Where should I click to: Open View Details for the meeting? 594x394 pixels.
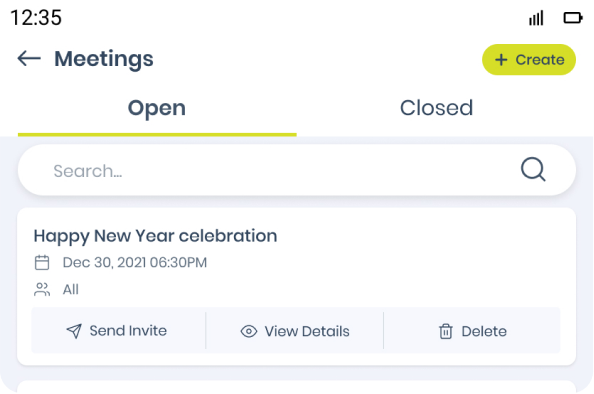coord(295,331)
